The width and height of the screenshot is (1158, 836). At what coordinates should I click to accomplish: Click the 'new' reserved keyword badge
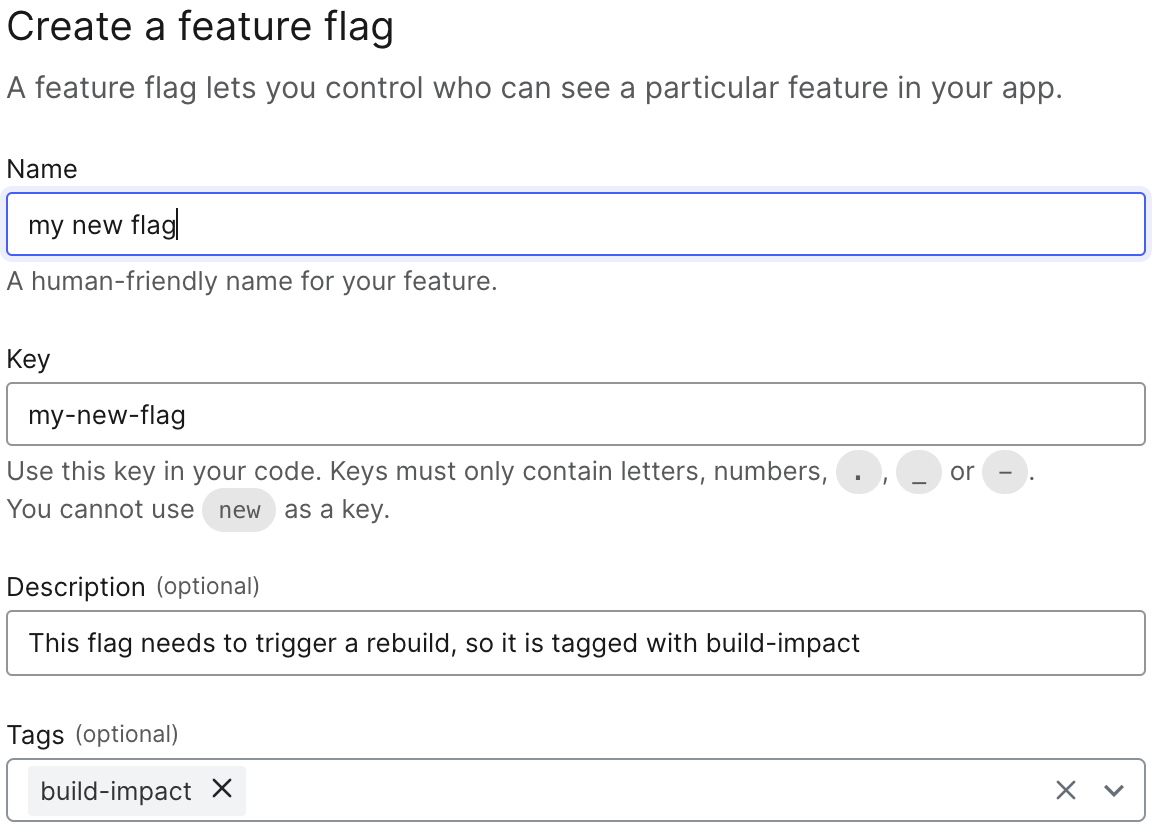(x=238, y=510)
